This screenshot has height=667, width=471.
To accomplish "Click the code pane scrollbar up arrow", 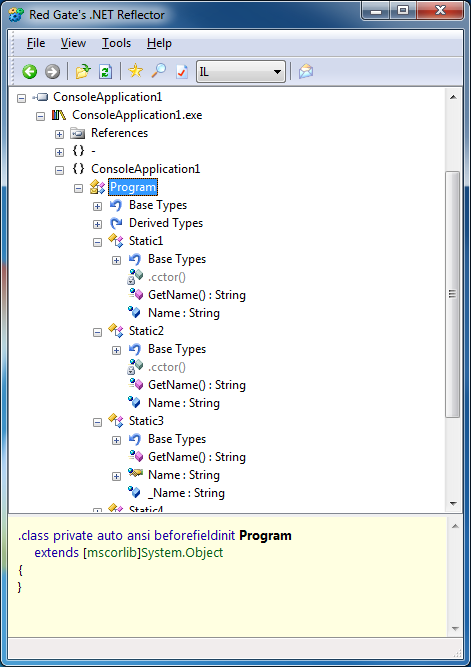I will [x=455, y=527].
